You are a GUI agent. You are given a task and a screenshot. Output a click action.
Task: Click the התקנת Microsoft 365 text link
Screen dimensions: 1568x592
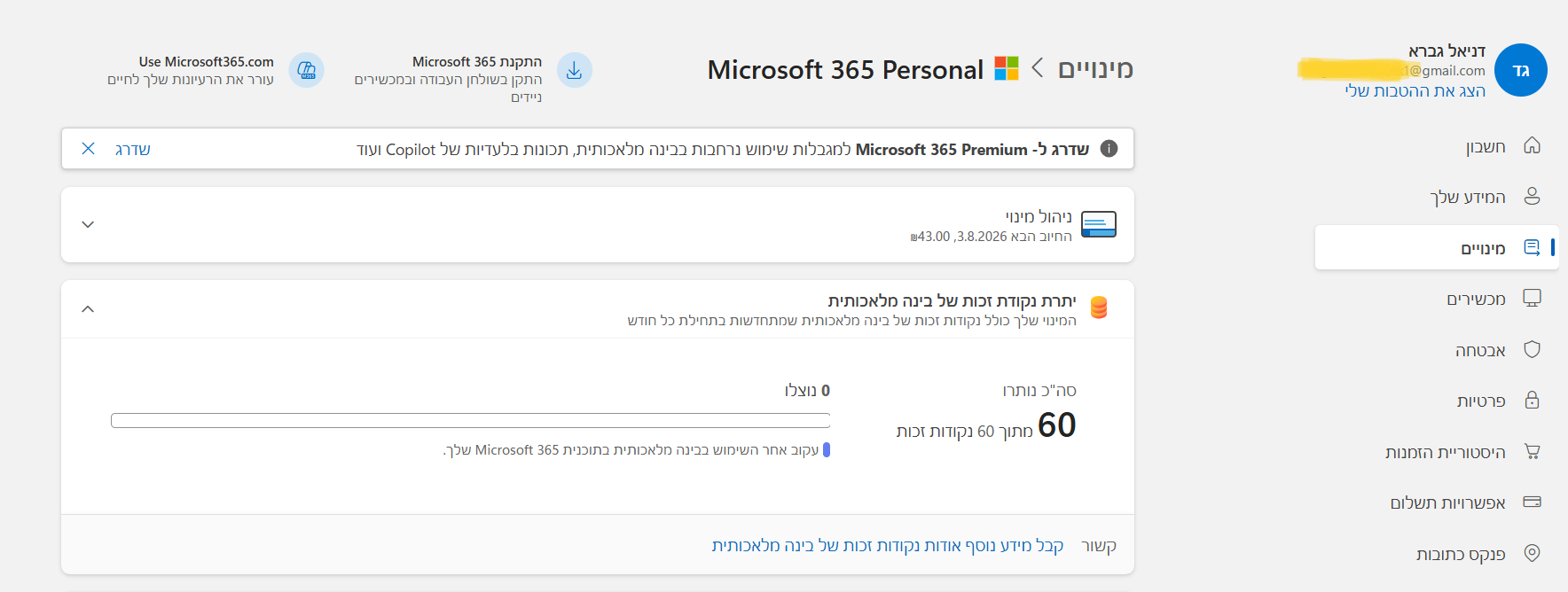pyautogui.click(x=477, y=61)
